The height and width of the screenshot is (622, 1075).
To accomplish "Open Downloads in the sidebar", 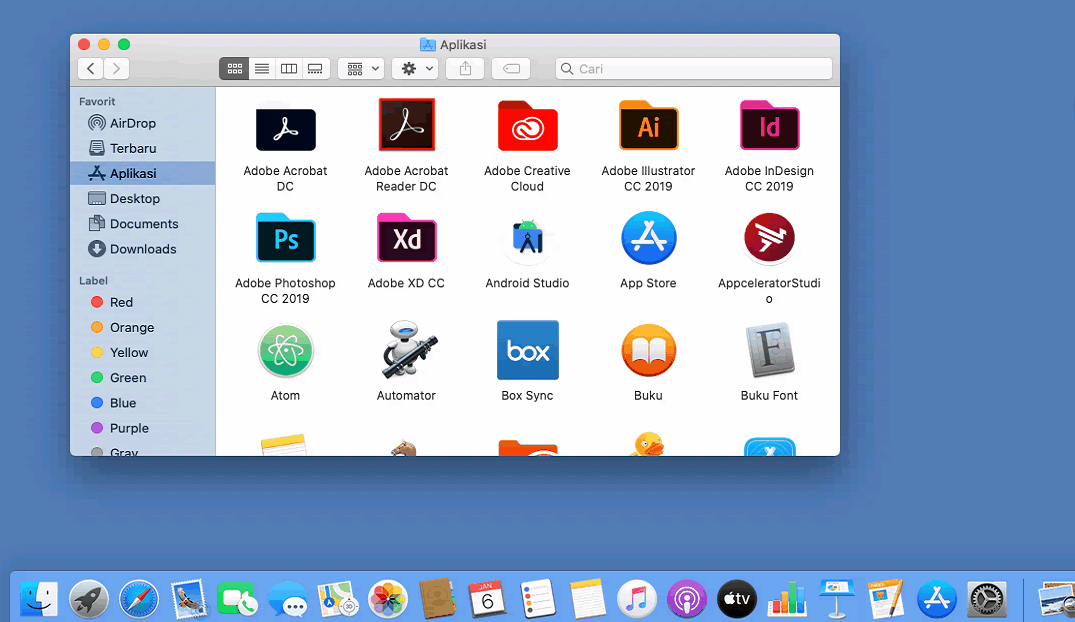I will pyautogui.click(x=143, y=249).
